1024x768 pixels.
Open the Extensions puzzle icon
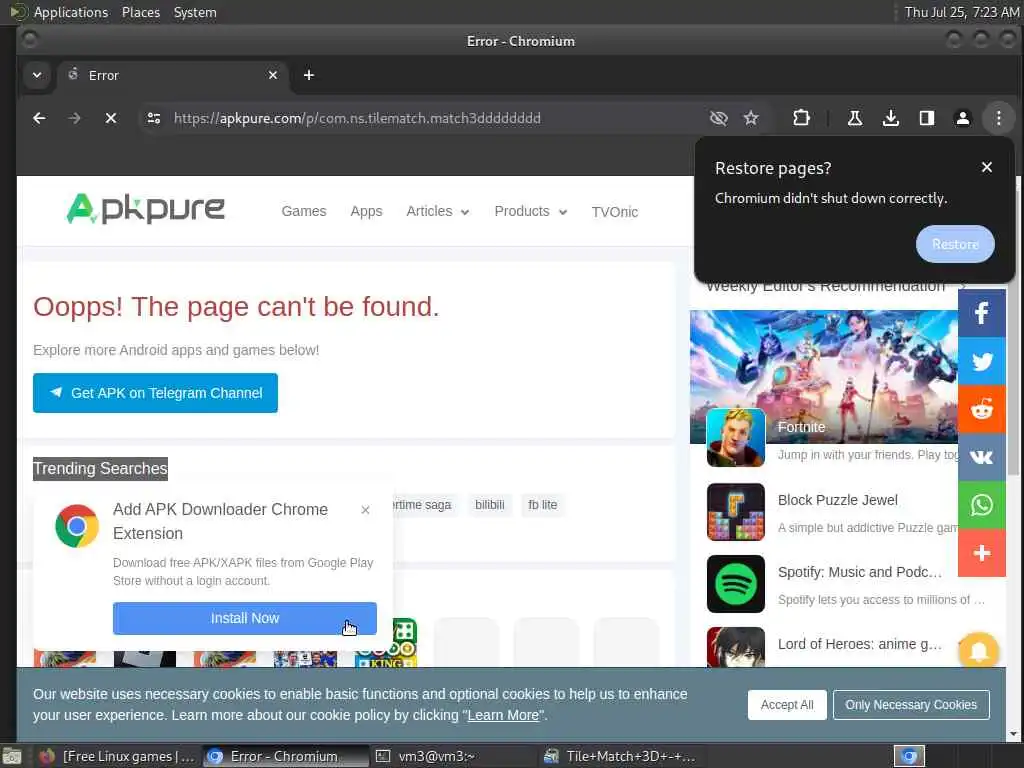tap(801, 118)
